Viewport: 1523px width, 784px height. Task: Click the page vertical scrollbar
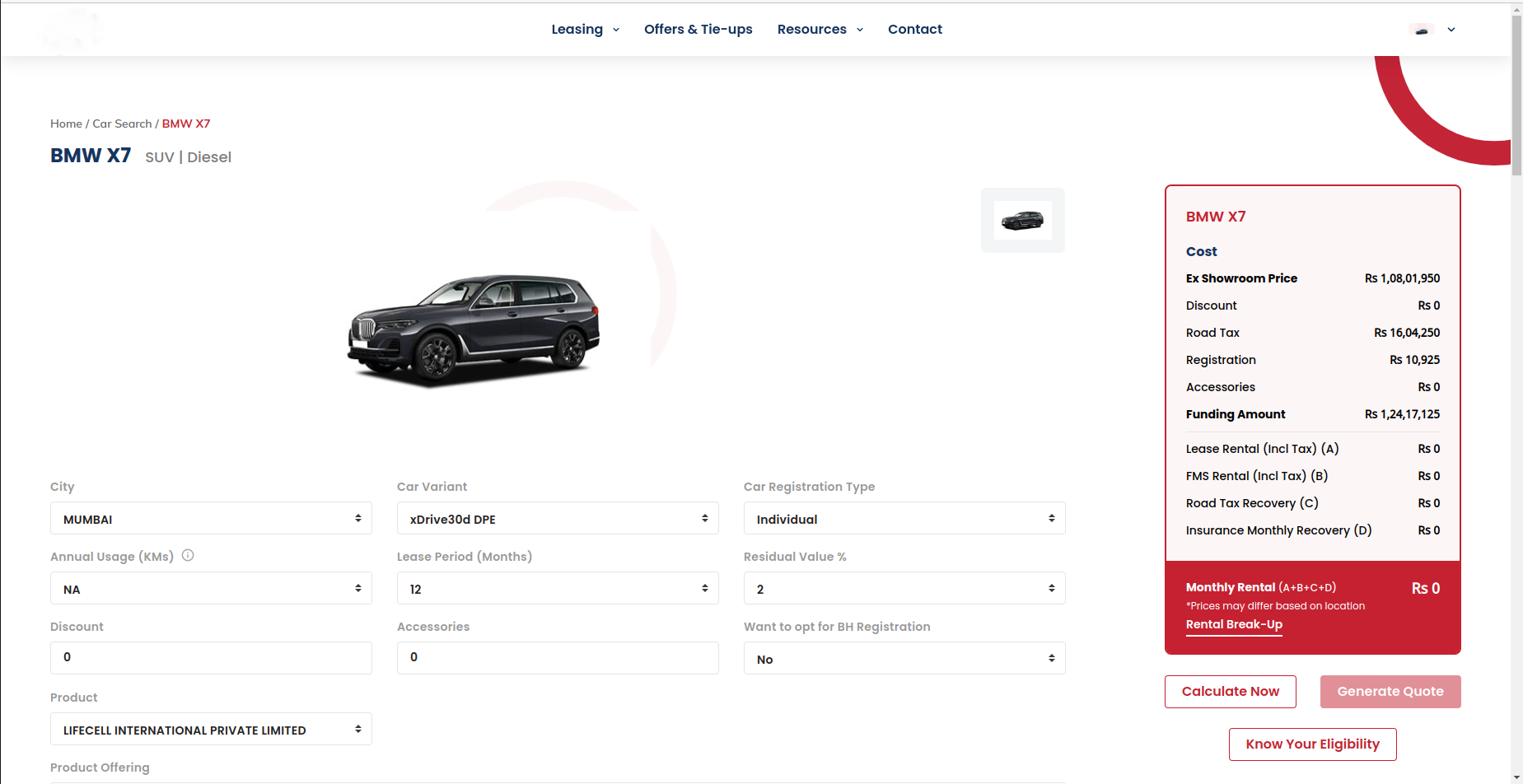[1516, 392]
